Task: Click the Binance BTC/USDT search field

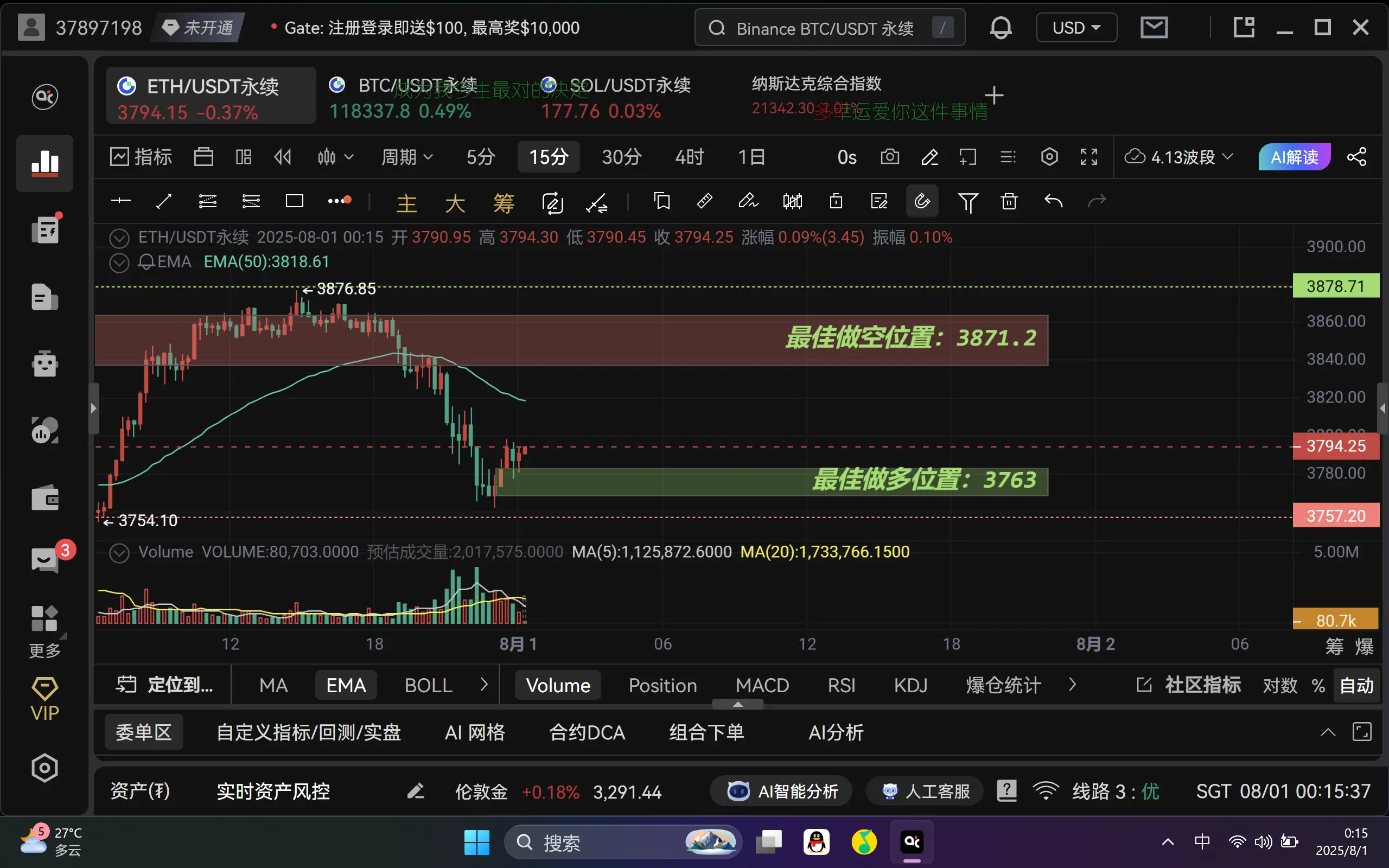Action: (830, 28)
